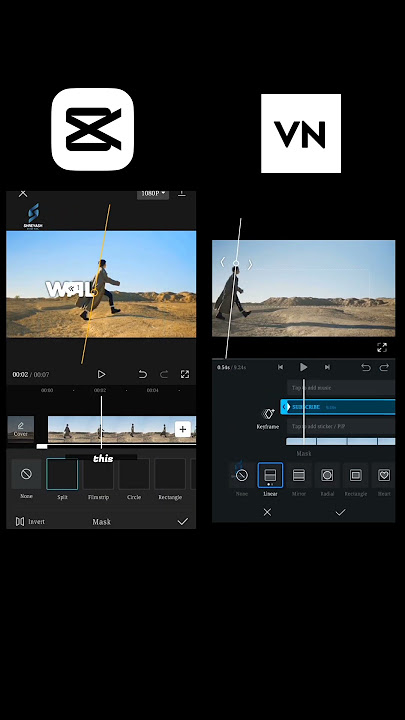Skip to previous clip in VN
This screenshot has width=405, height=720.
click(280, 367)
